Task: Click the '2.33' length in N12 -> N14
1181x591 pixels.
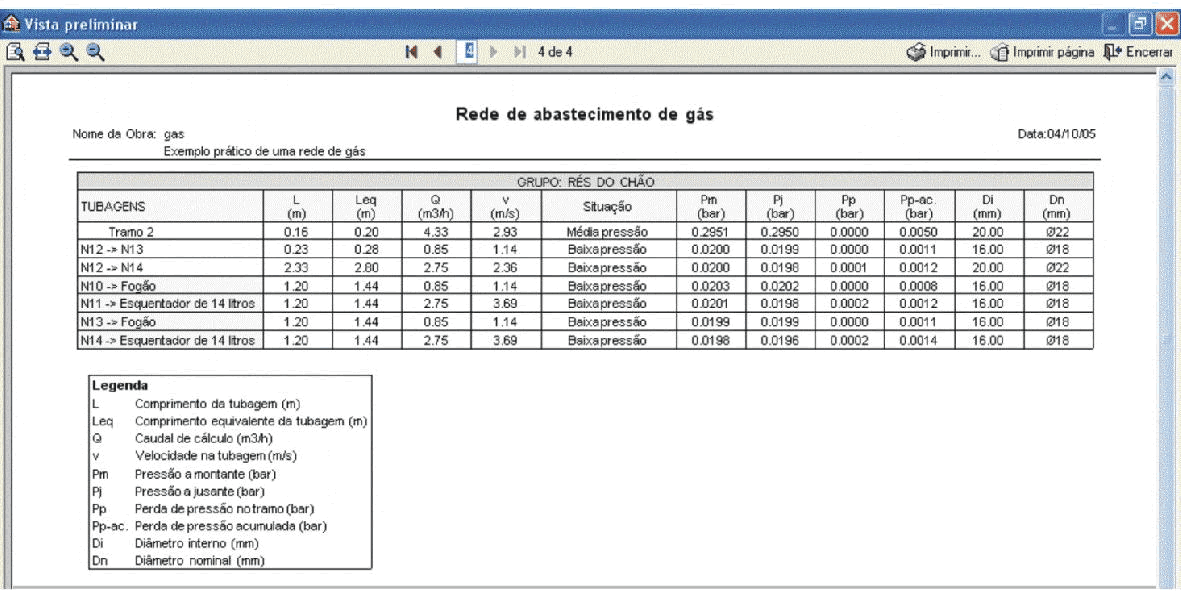Action: (296, 268)
